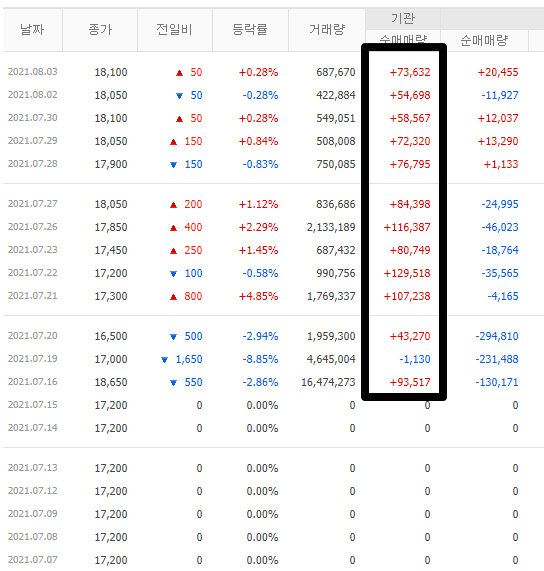The height and width of the screenshot is (571, 544).
Task: Click institution net buy +116,387
Action: point(407,227)
